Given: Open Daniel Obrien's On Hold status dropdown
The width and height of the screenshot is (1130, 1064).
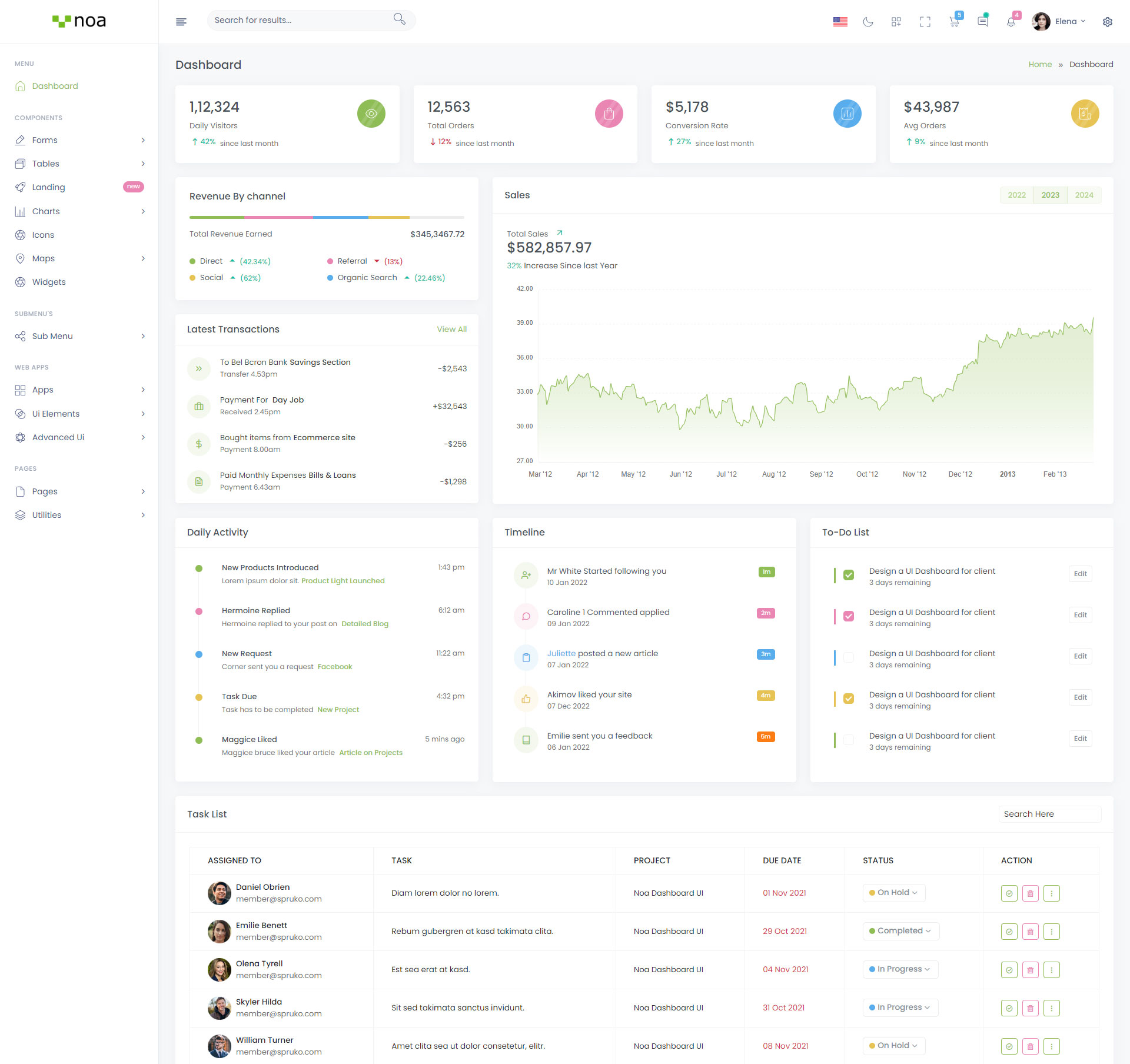Looking at the screenshot, I should point(893,893).
